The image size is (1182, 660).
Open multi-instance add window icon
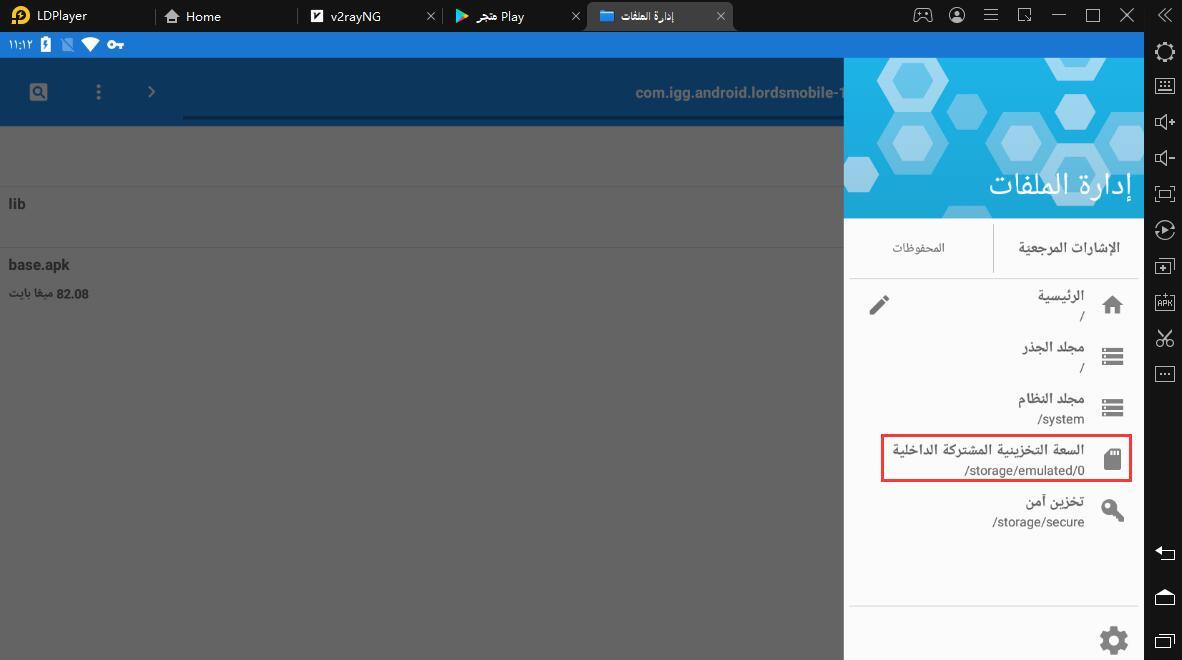1165,266
